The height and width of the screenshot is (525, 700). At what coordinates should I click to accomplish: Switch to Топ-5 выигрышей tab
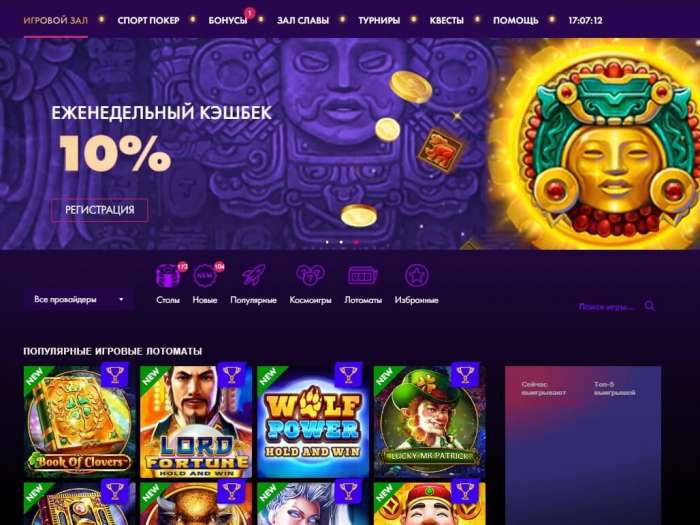point(614,388)
